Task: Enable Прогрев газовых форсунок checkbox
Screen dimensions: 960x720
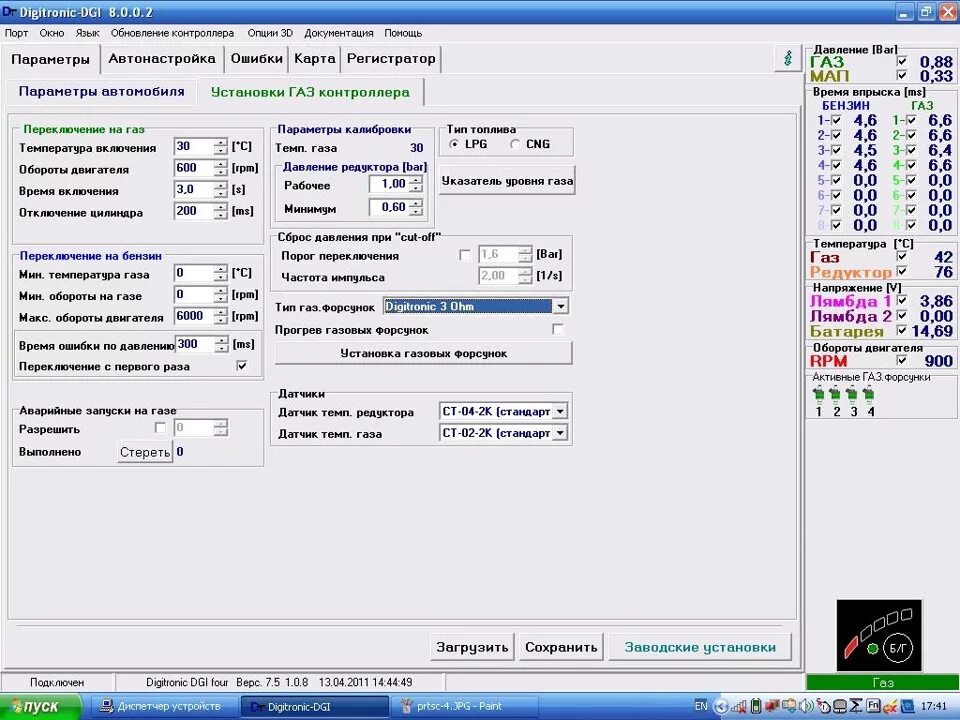Action: coord(558,329)
